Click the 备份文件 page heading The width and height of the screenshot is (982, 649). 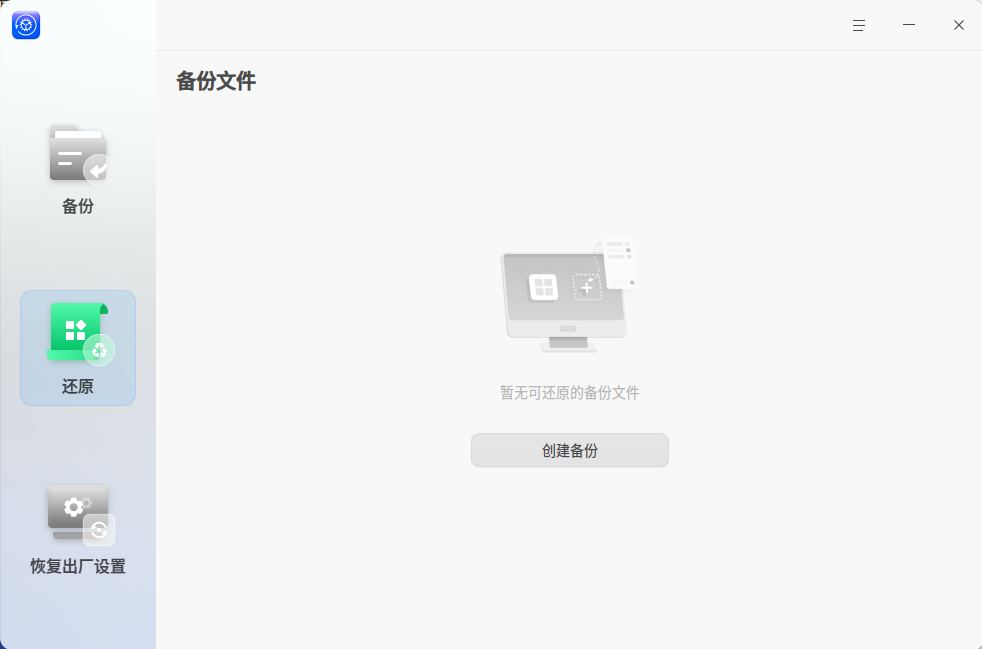[216, 81]
